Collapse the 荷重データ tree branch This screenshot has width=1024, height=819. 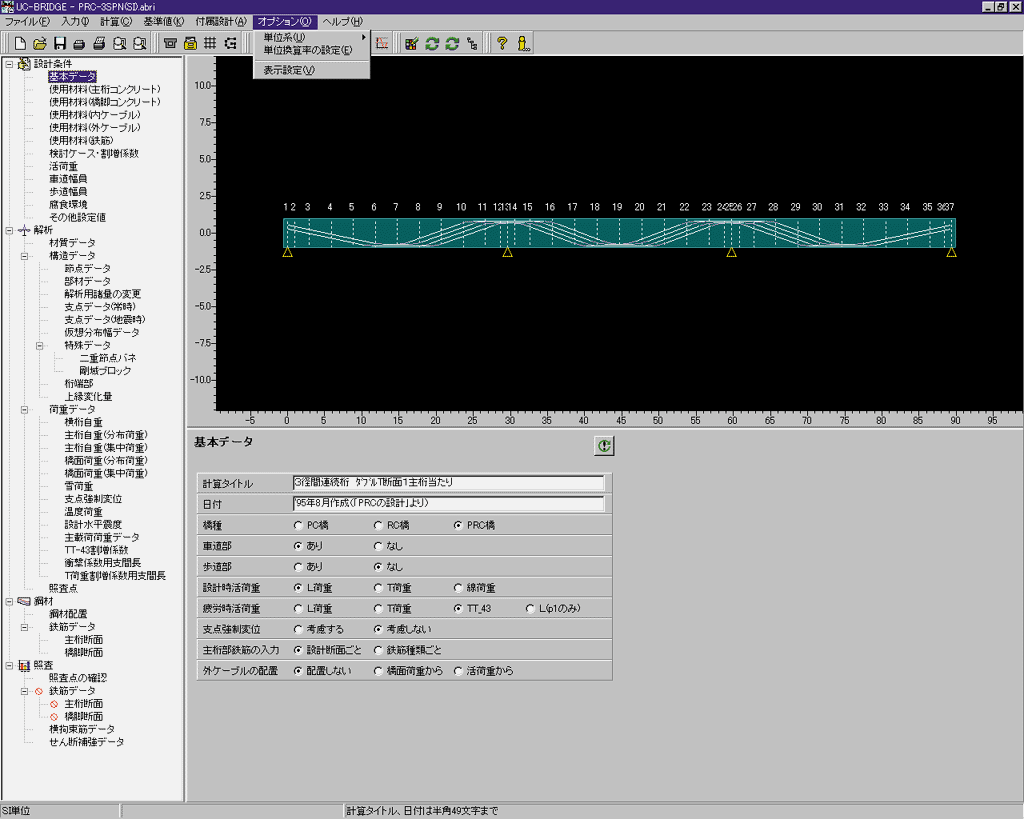click(x=25, y=410)
